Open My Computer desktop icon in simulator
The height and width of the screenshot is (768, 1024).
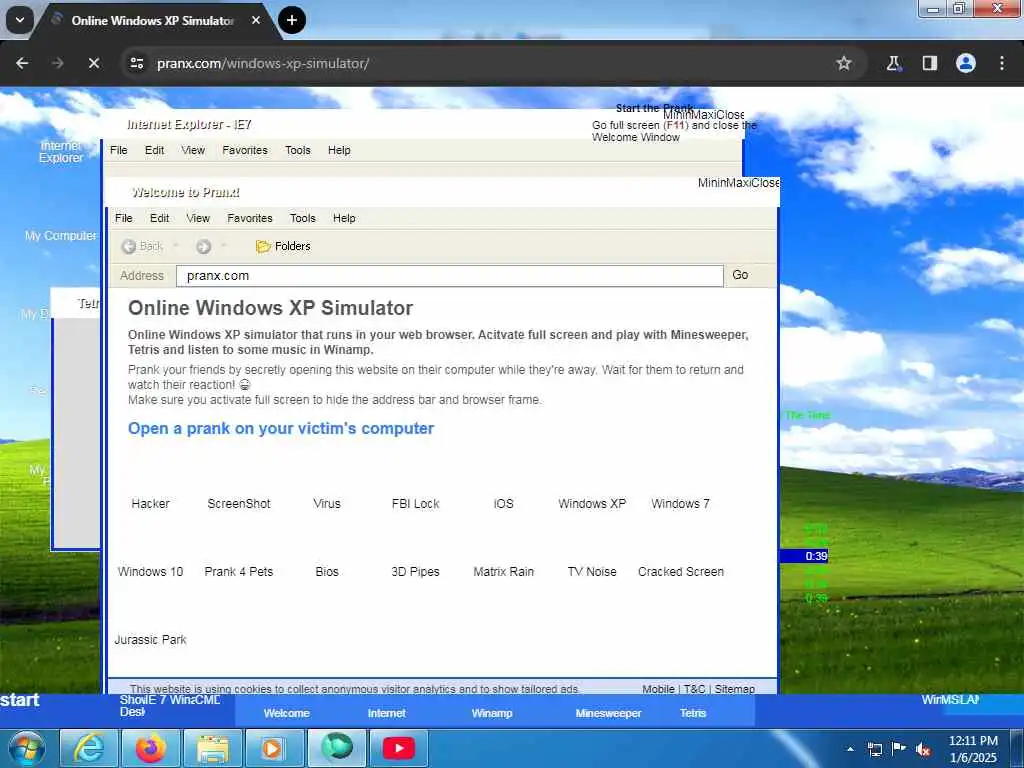click(x=60, y=236)
